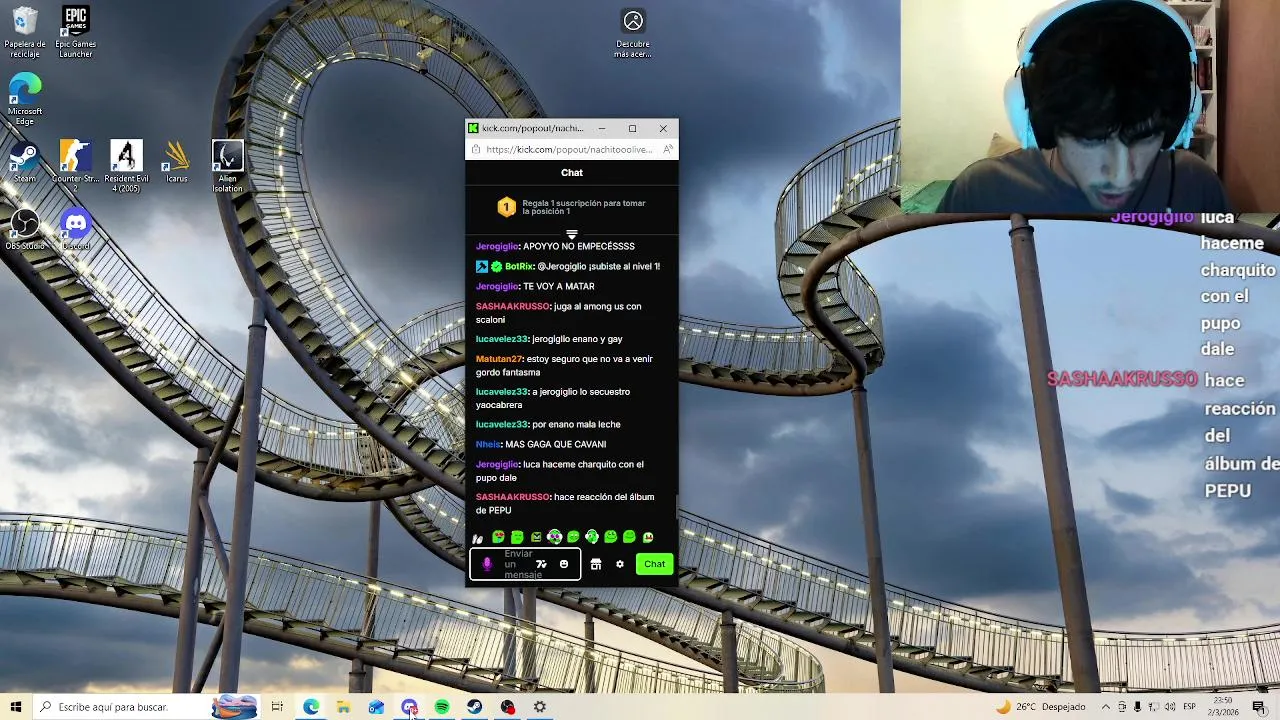Screen dimensions: 1280x720
Task: Click Jerogiglio on 'TE VOY A MATAR' message
Action: 497,287
